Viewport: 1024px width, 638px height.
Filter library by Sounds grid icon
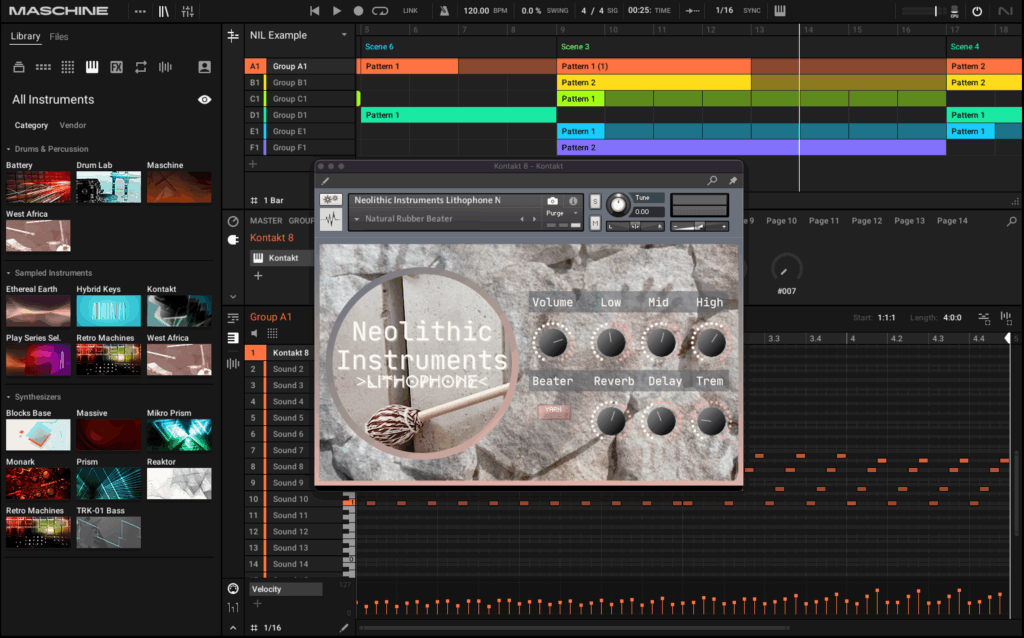coord(67,67)
